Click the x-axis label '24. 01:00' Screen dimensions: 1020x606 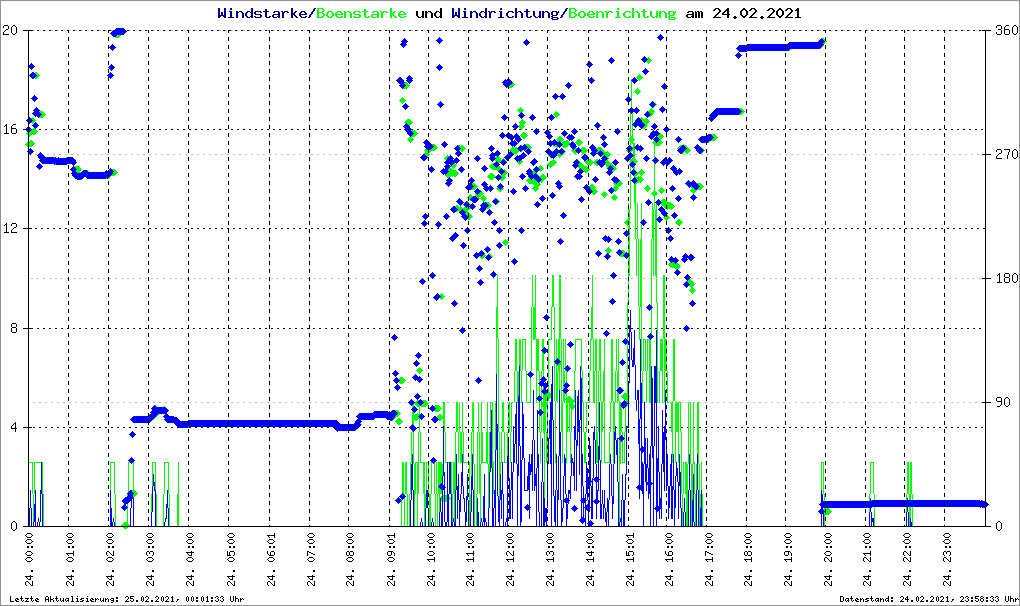click(x=70, y=559)
